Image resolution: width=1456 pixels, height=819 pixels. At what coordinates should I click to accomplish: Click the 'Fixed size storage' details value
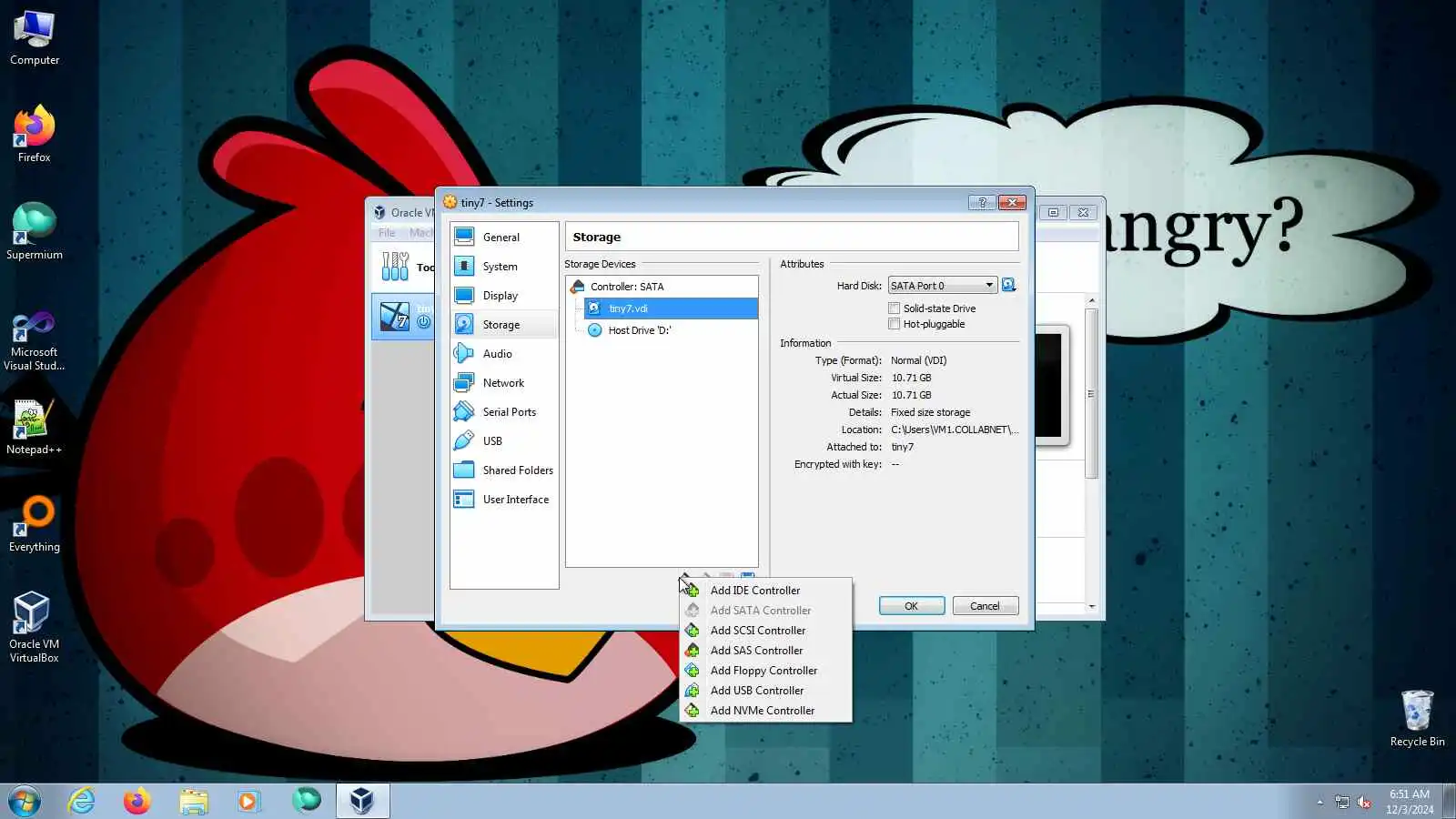pyautogui.click(x=930, y=412)
